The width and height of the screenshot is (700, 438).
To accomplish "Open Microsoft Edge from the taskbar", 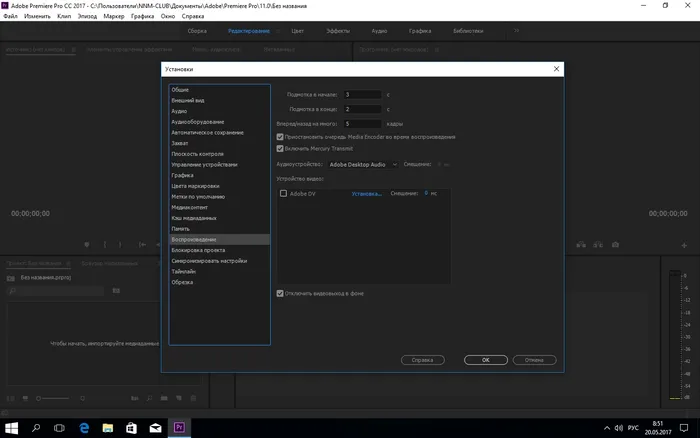I will pyautogui.click(x=84, y=428).
